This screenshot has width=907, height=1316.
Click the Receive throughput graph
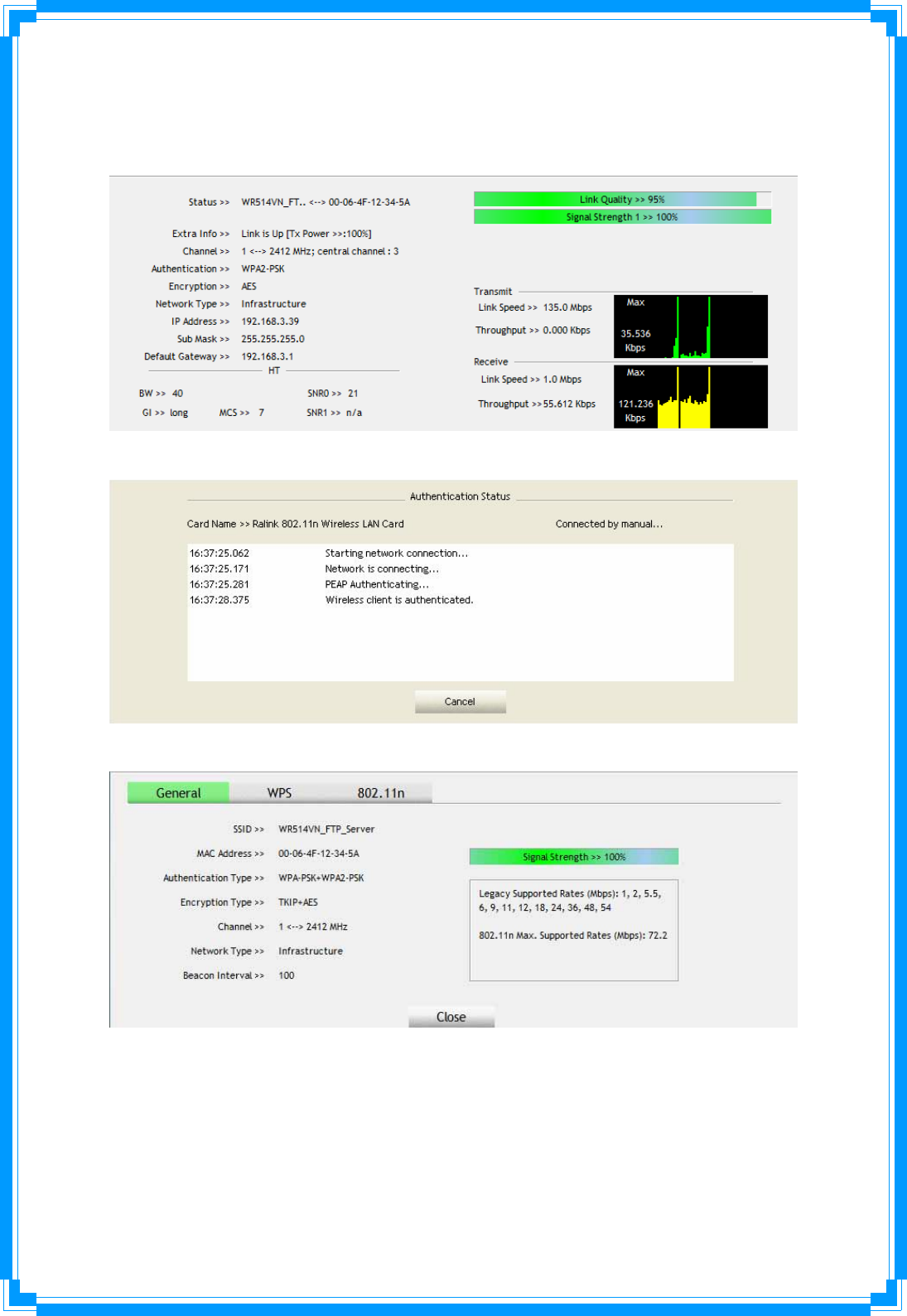point(691,397)
